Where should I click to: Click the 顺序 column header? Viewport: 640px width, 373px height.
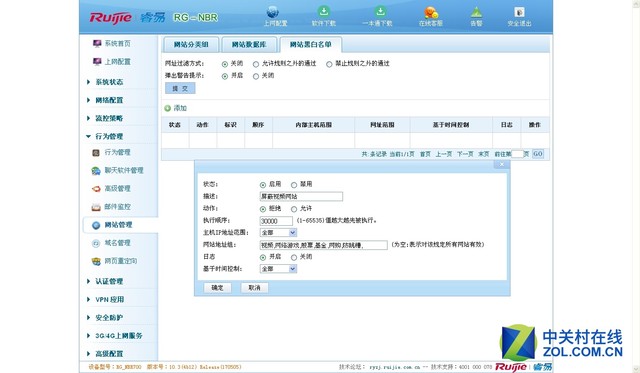coord(258,125)
